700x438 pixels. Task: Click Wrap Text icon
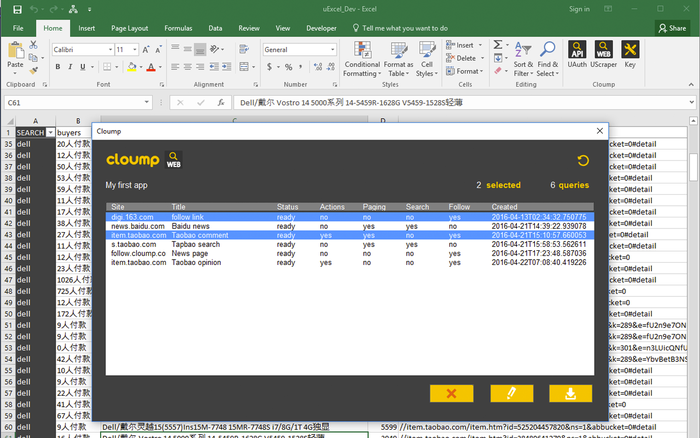tap(244, 49)
